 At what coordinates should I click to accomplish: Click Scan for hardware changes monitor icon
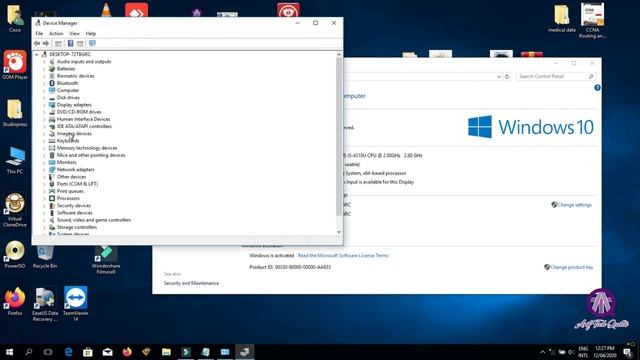coord(92,43)
